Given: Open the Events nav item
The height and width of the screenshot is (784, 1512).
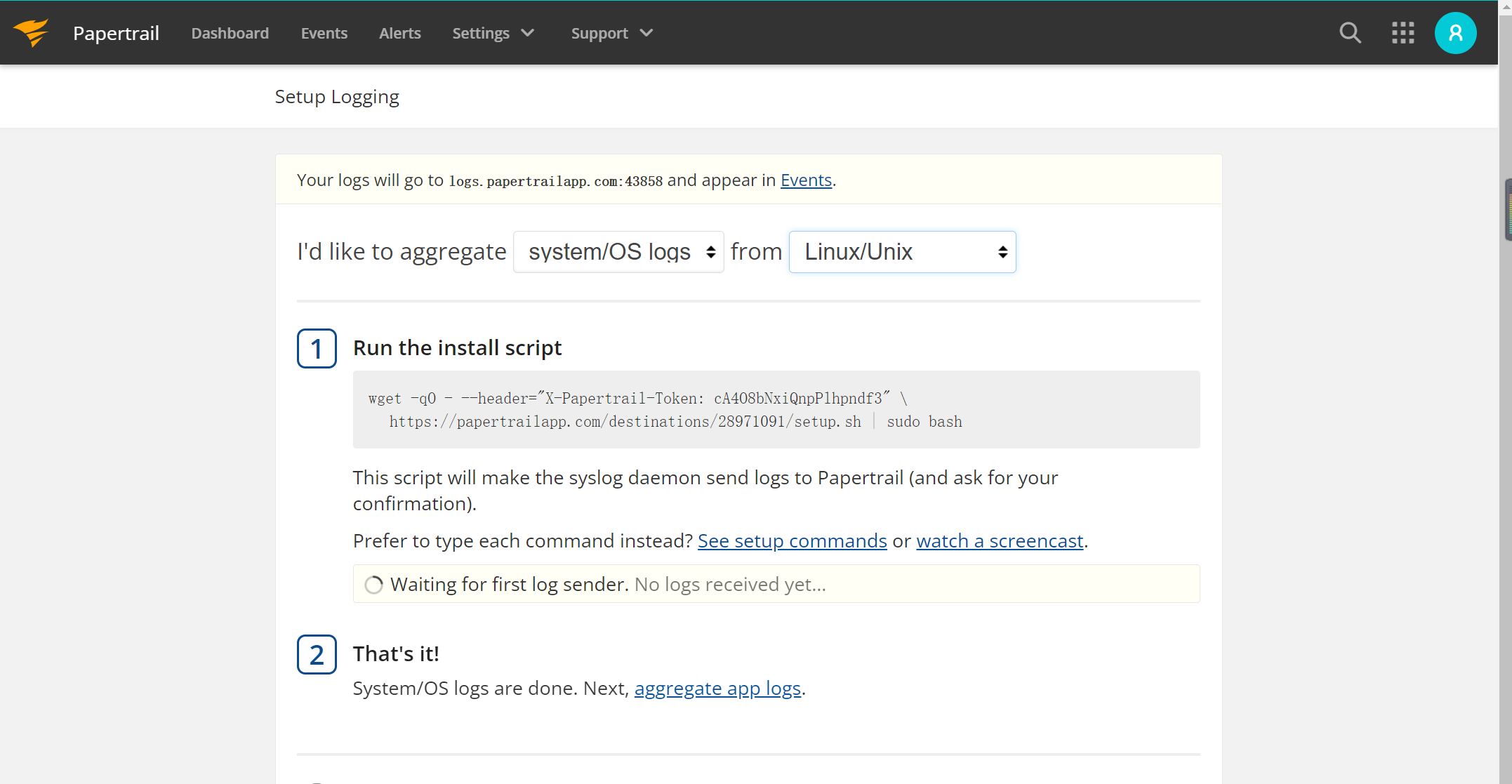Looking at the screenshot, I should 324,33.
